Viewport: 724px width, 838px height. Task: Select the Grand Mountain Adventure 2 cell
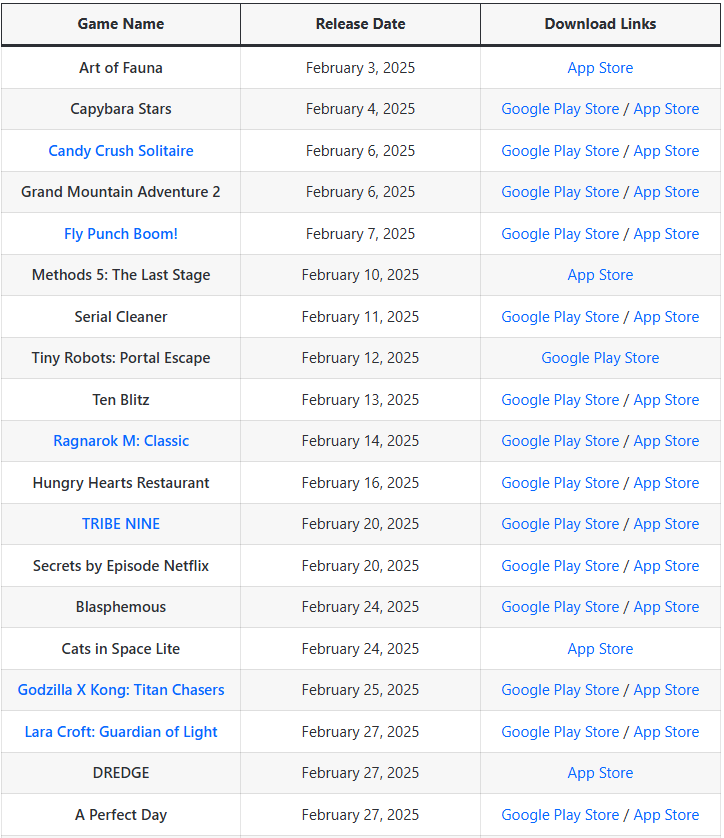(121, 192)
